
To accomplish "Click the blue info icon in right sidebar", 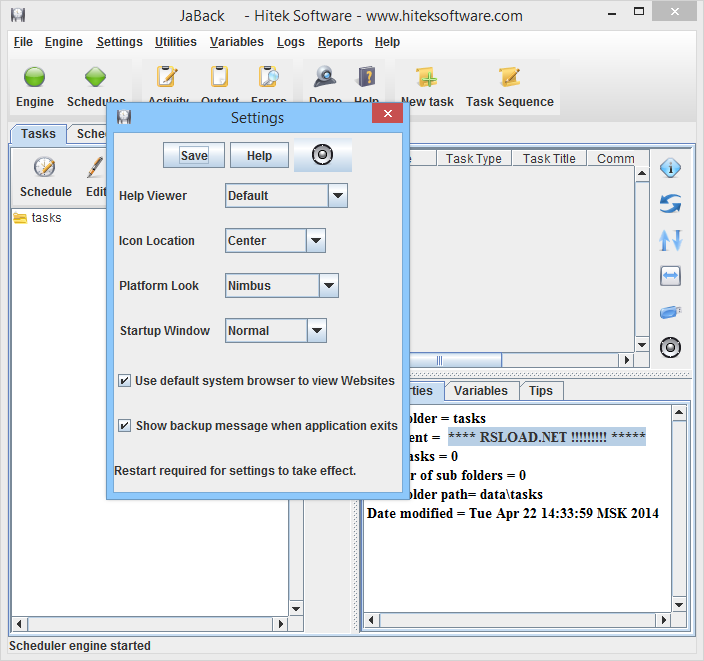I will (x=670, y=168).
